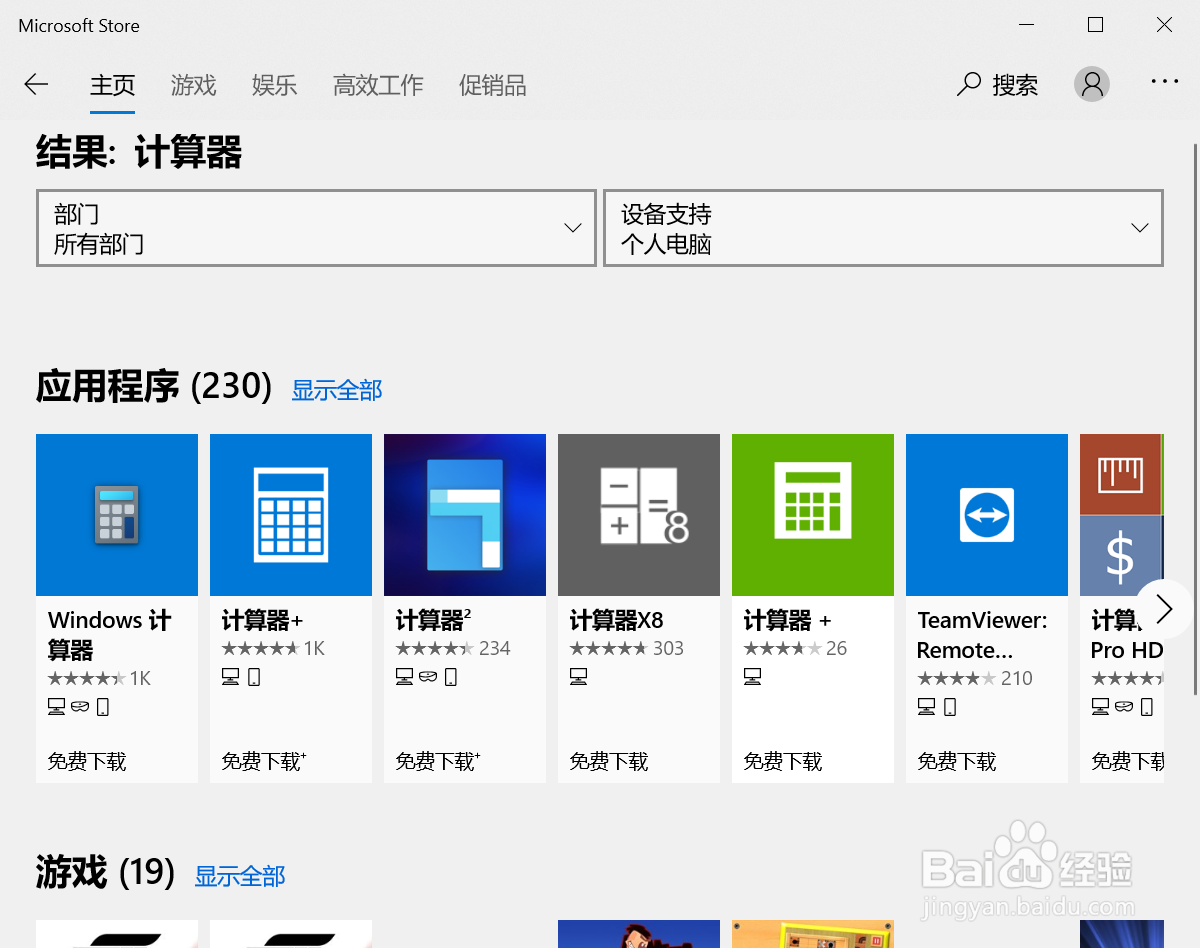Click HoloLens icon under Windows 计算器
The height and width of the screenshot is (948, 1200).
(x=80, y=707)
